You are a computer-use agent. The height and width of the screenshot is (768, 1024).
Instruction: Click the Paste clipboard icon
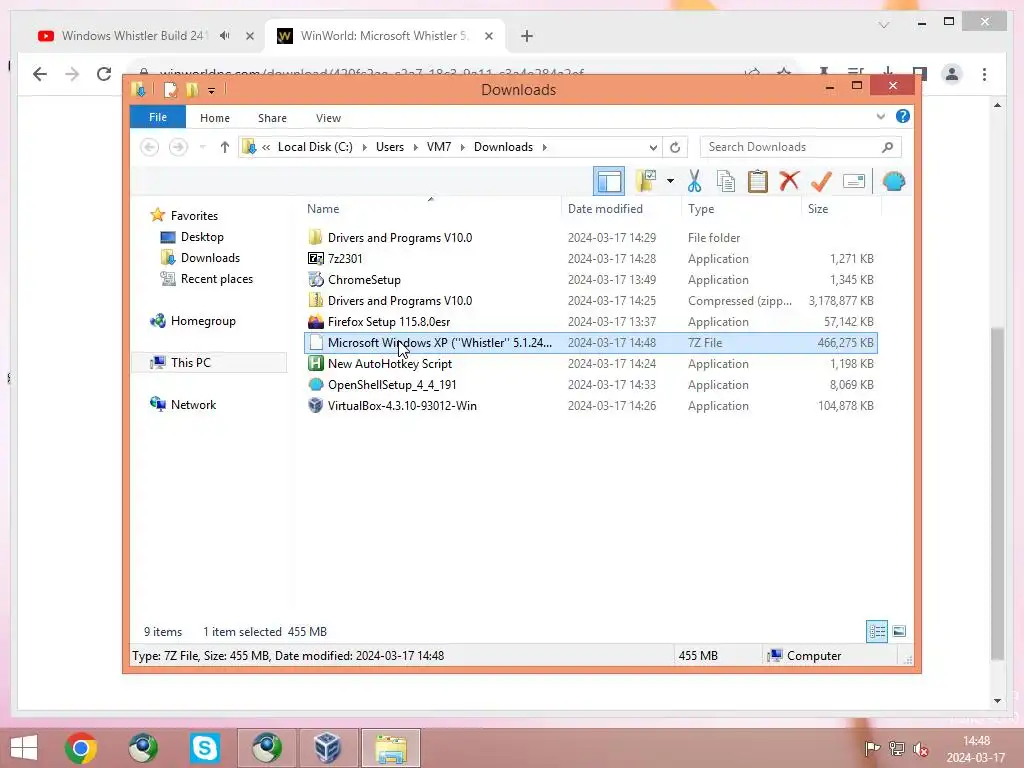pyautogui.click(x=757, y=181)
